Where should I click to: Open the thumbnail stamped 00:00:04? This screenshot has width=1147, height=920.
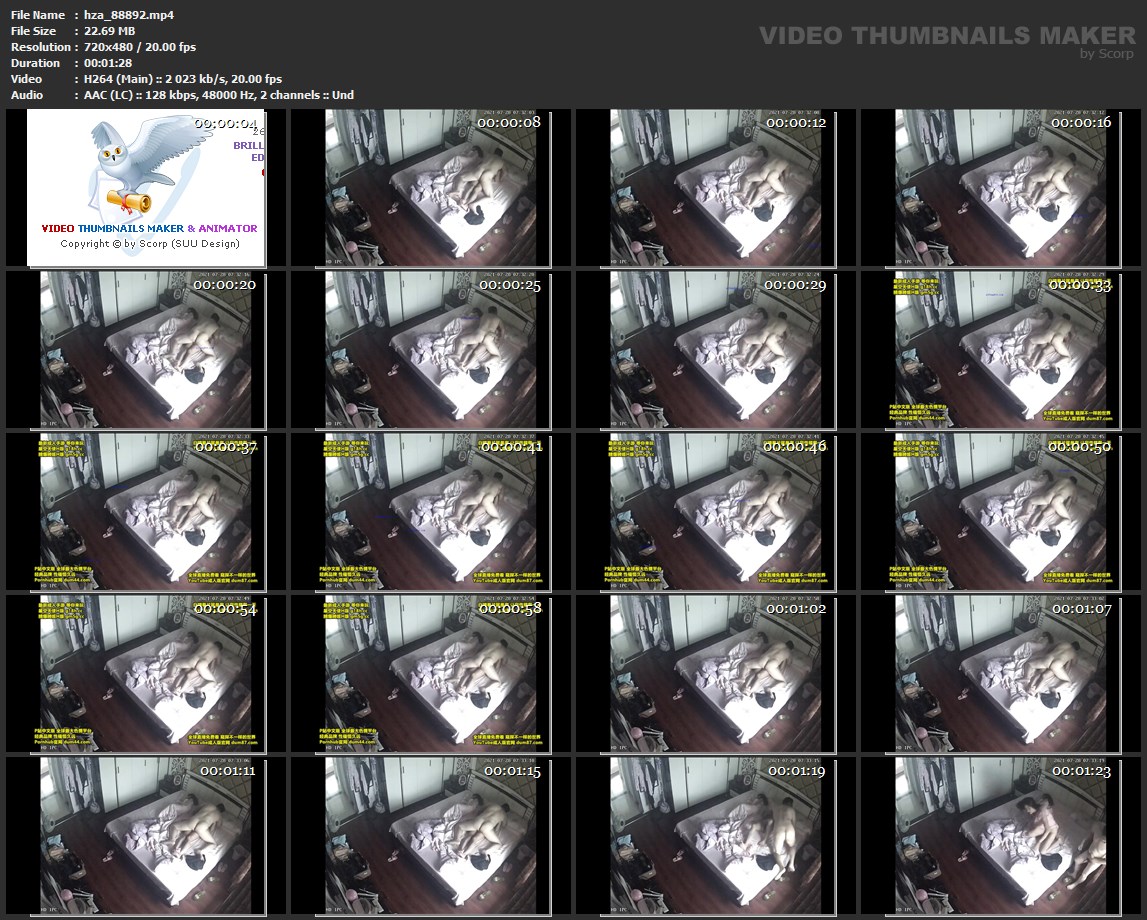tap(146, 188)
